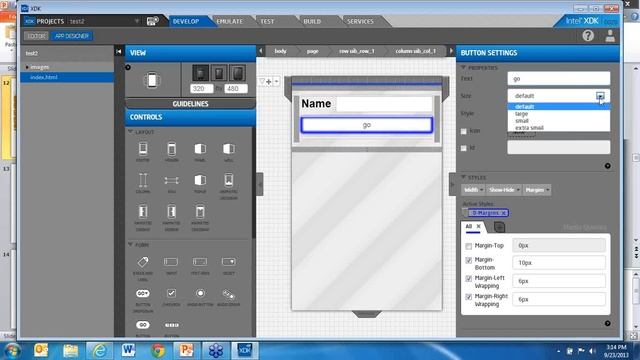Pick the second phone icon in Layout row one
The height and width of the screenshot is (360, 640).
(171, 151)
